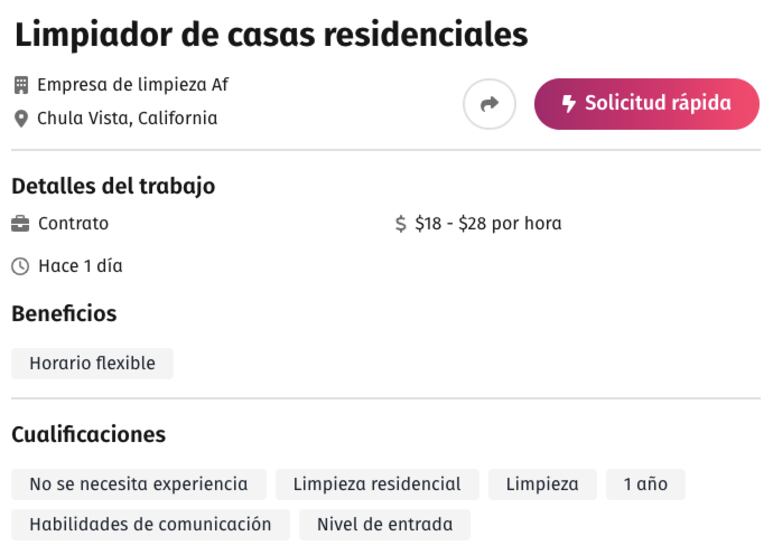
Task: Click the clock icon near Hace 1 día
Action: 20,267
